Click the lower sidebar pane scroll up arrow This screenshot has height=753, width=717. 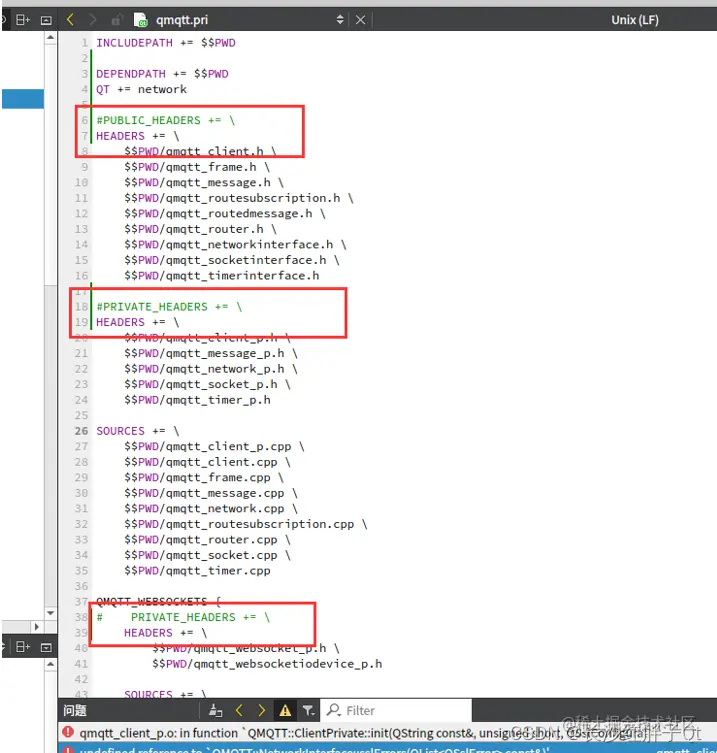coord(50,664)
